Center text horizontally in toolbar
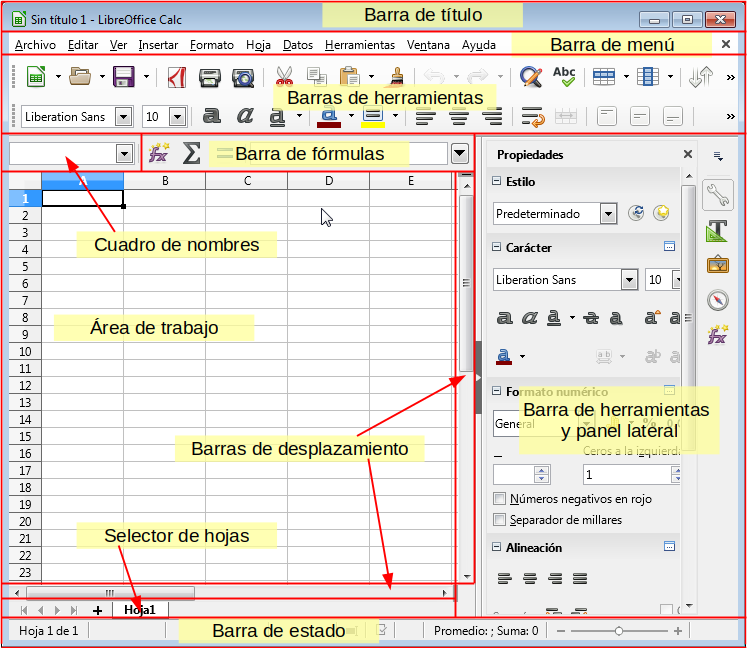 (x=458, y=116)
